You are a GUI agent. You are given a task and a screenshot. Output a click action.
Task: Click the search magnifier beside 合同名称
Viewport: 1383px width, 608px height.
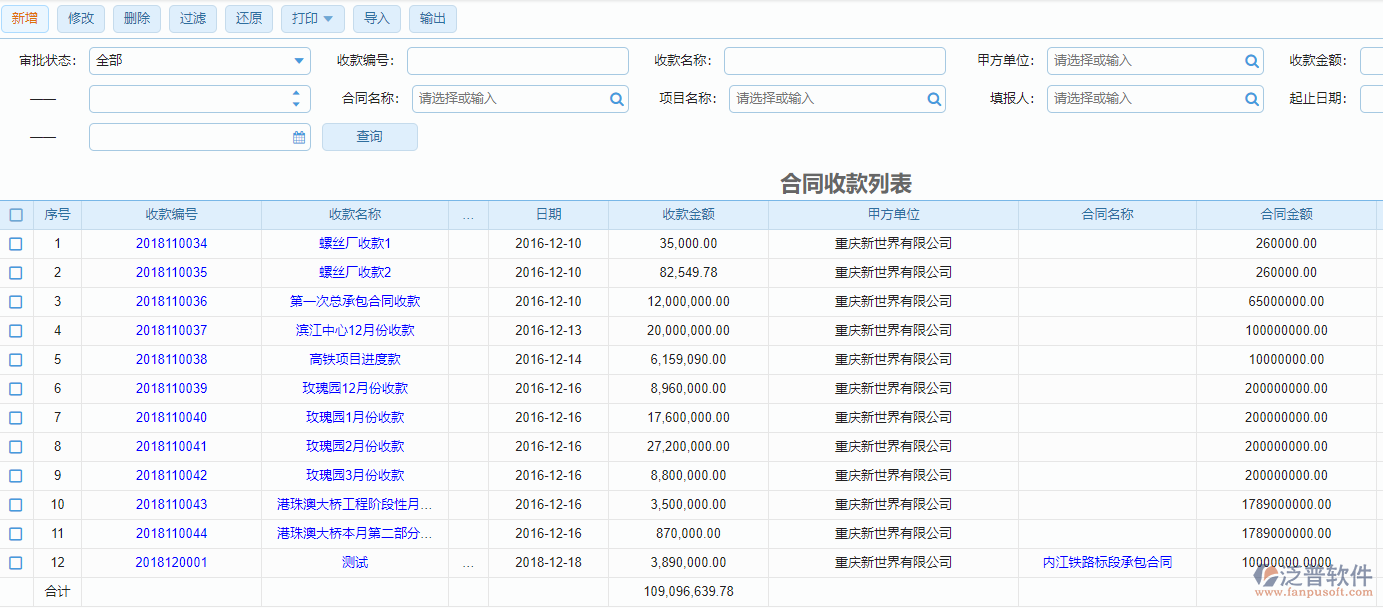615,99
